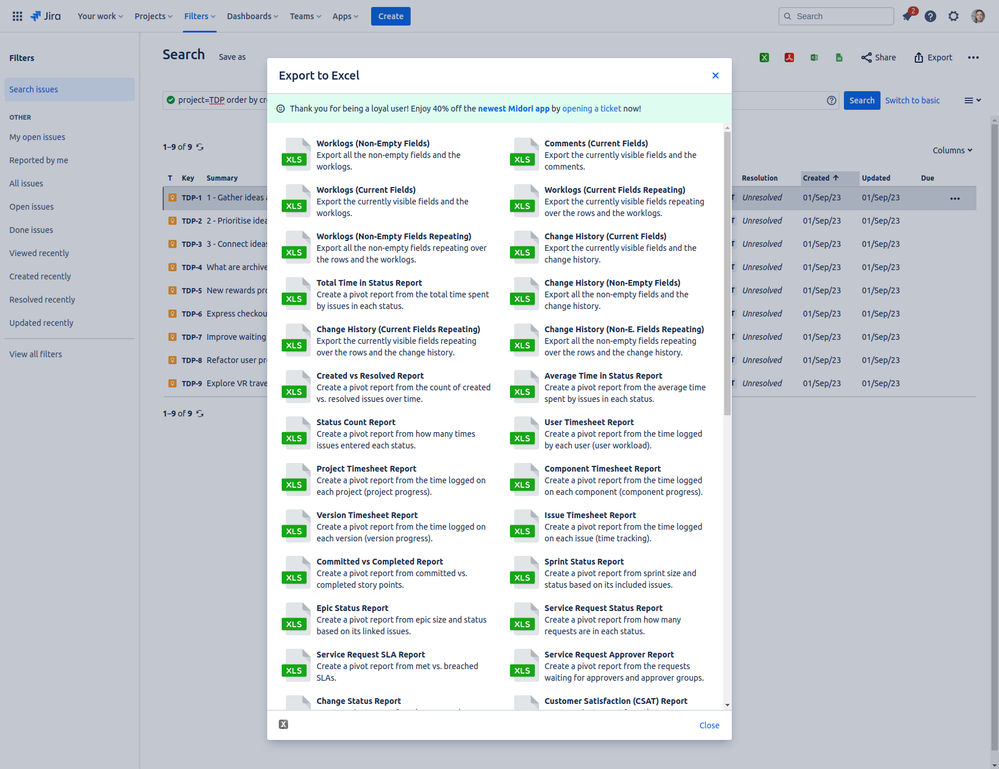Click Switch to basic link

pos(912,100)
